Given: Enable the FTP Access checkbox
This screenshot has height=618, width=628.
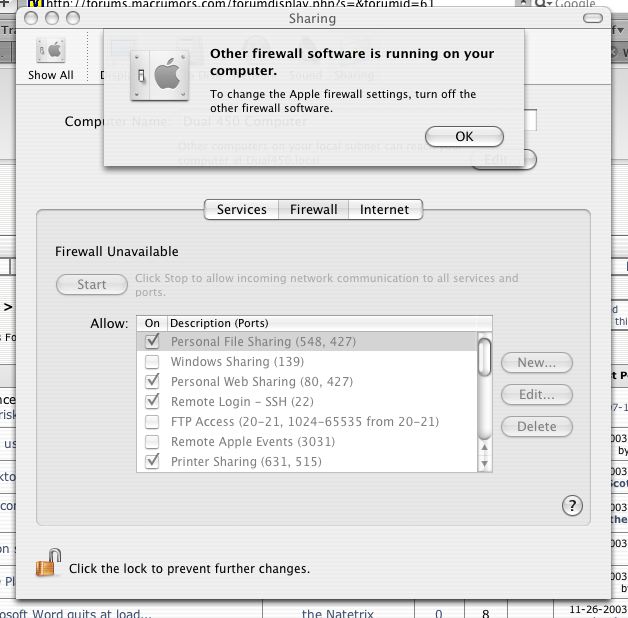Looking at the screenshot, I should (152, 421).
